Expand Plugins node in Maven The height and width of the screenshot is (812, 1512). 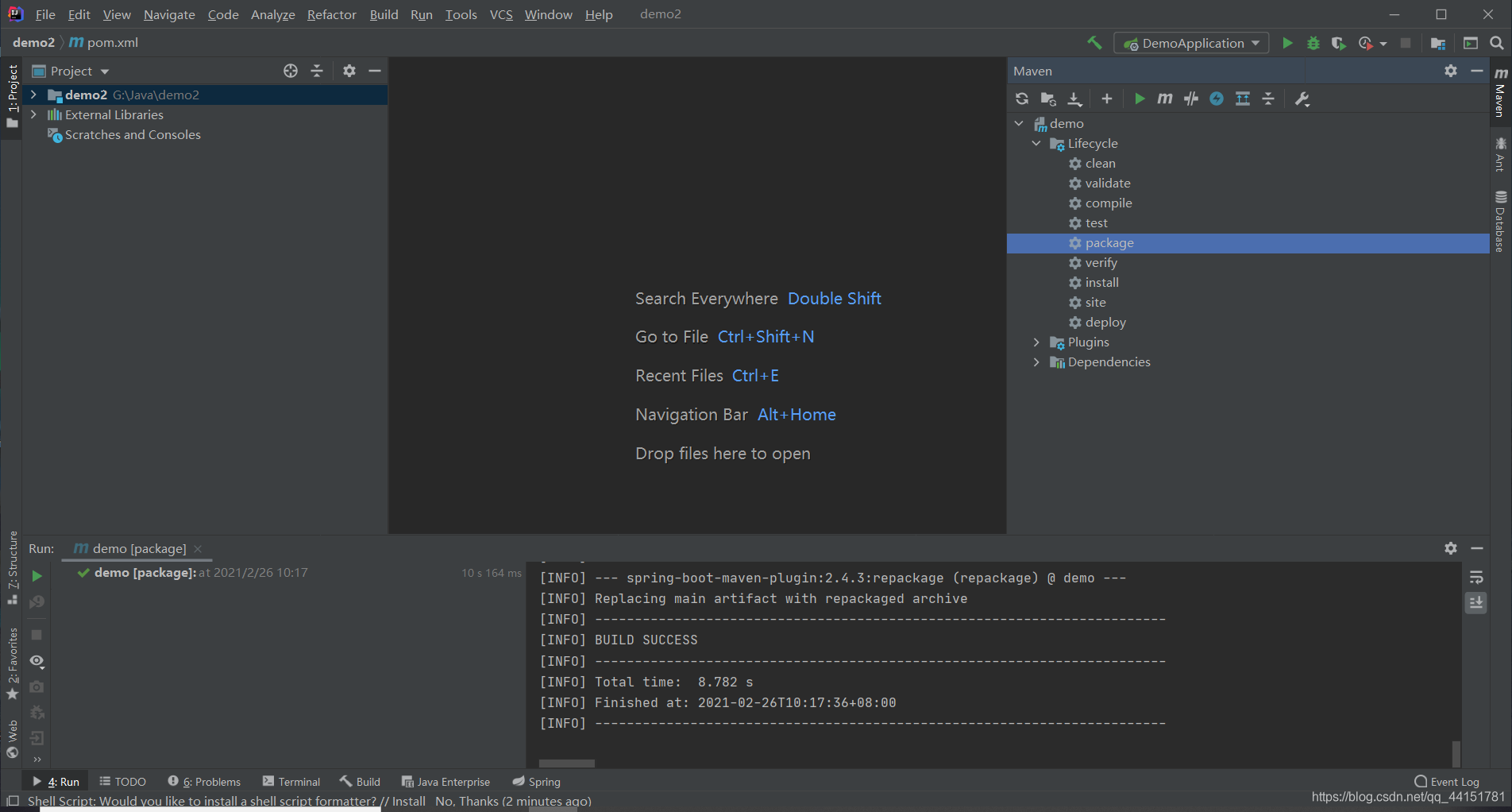point(1036,342)
